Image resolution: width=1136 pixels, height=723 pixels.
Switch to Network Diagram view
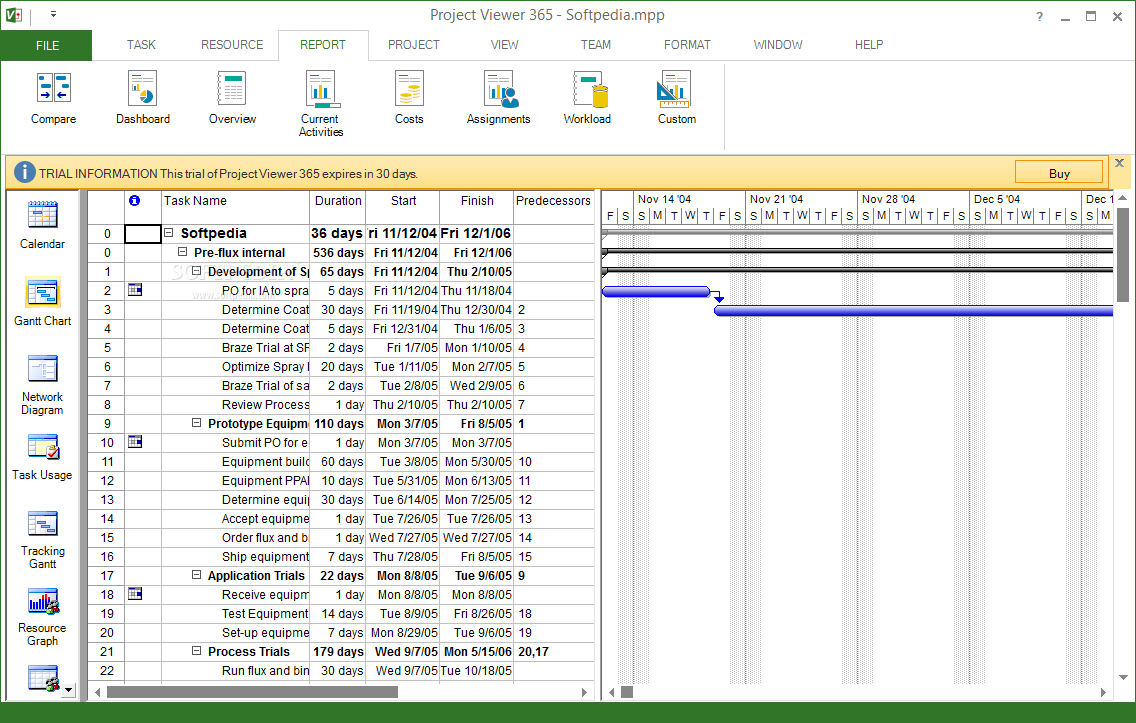[x=43, y=385]
